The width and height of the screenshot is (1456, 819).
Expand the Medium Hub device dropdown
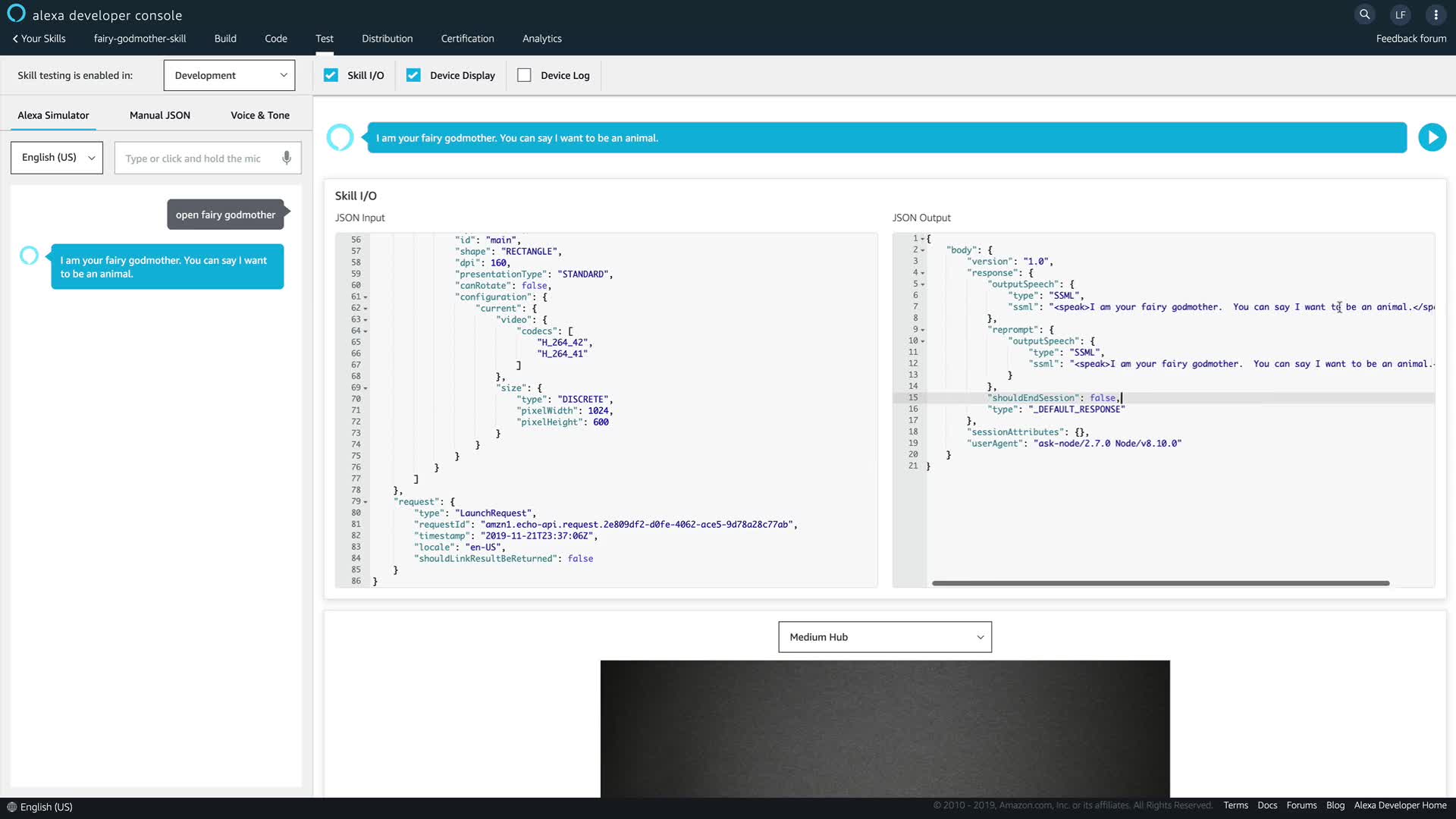coord(884,637)
